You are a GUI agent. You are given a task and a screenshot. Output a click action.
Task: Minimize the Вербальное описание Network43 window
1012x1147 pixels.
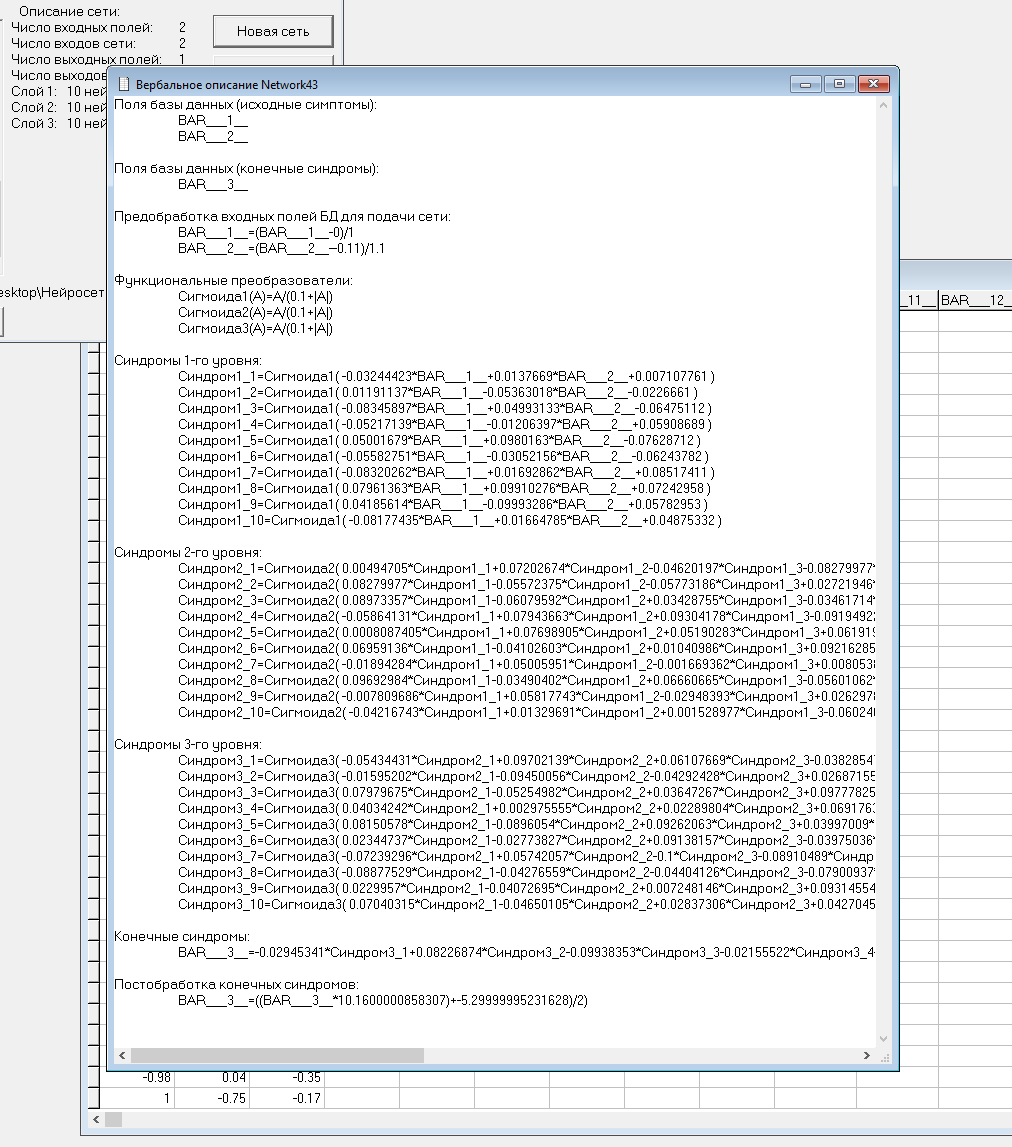click(806, 84)
